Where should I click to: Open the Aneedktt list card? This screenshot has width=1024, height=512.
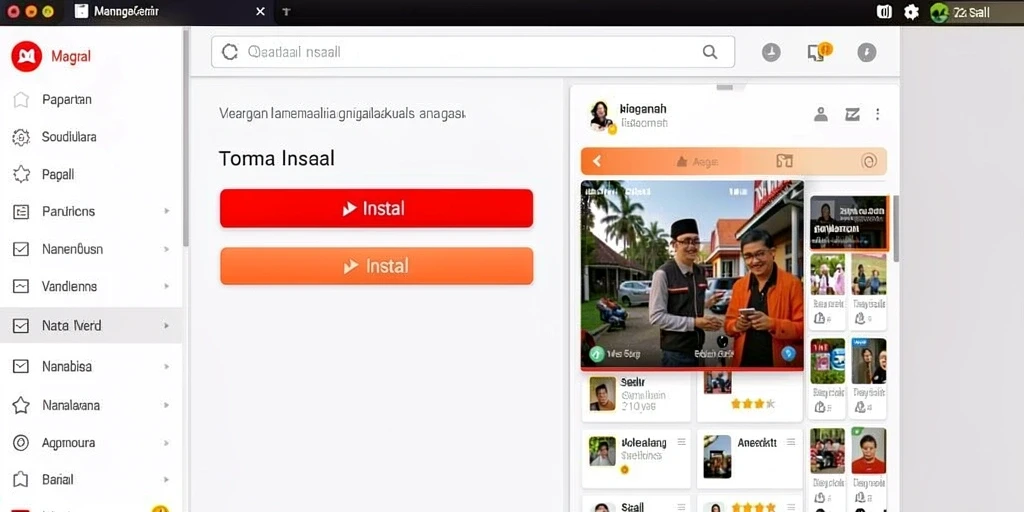click(x=750, y=458)
